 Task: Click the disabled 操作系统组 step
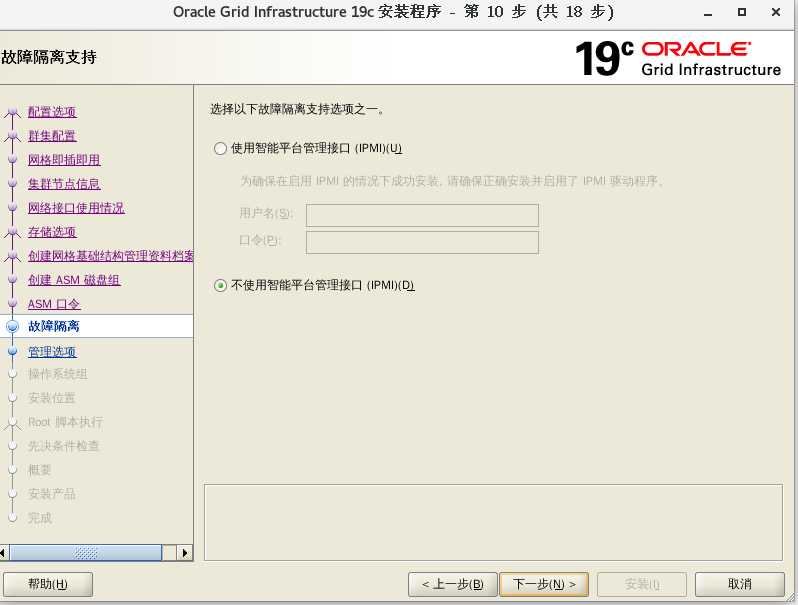(58, 374)
